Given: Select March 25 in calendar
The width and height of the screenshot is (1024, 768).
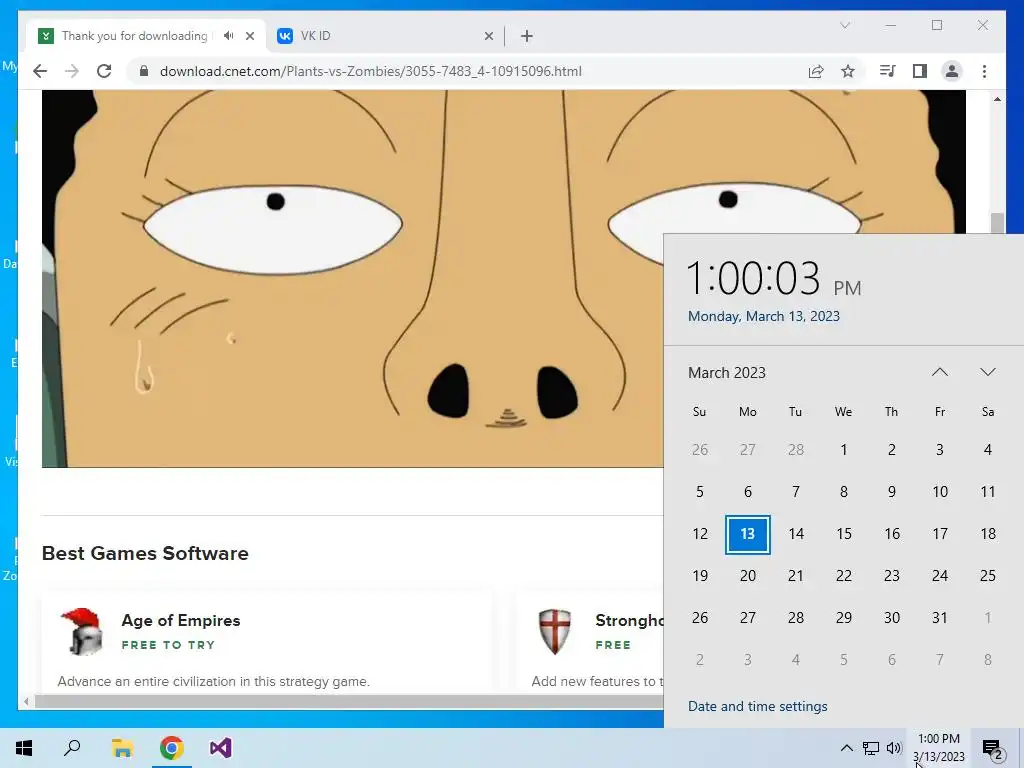Looking at the screenshot, I should [987, 576].
